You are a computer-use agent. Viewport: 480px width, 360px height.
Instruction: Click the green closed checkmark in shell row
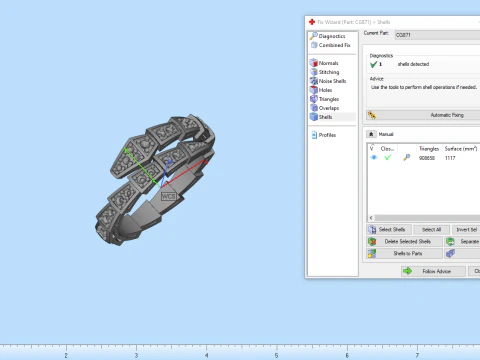(x=387, y=157)
